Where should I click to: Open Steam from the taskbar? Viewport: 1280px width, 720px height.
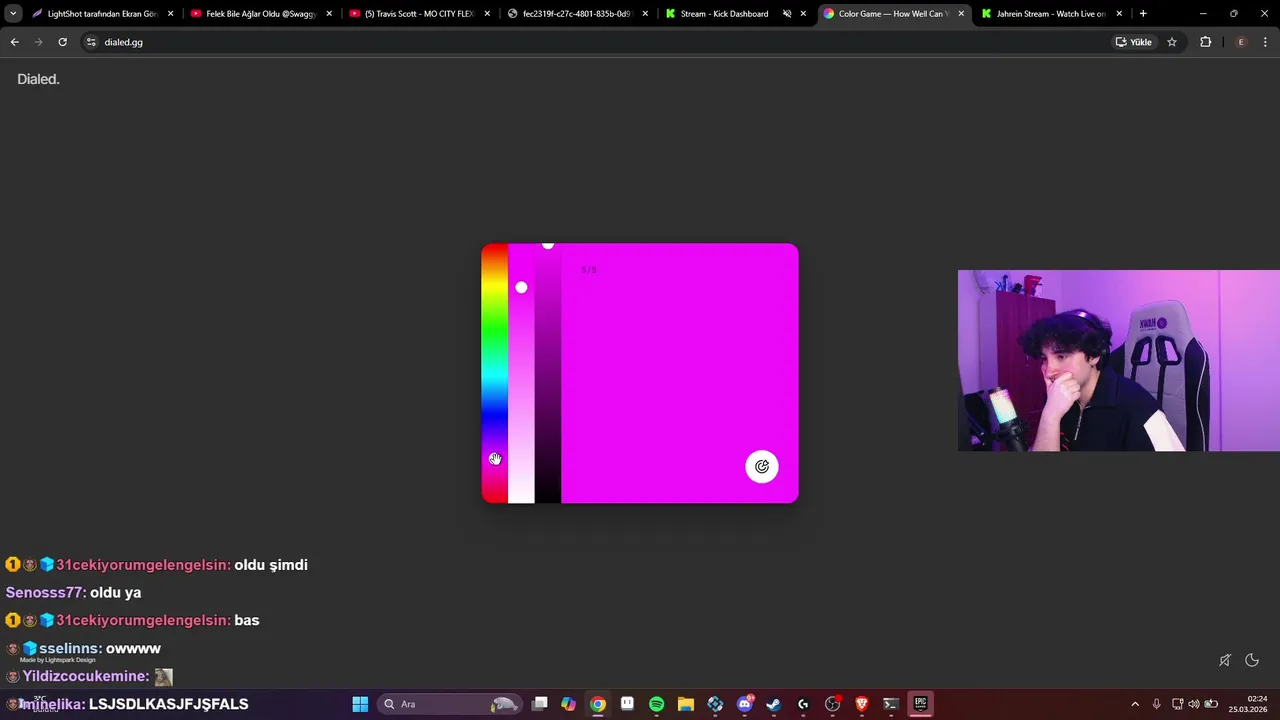click(x=774, y=704)
